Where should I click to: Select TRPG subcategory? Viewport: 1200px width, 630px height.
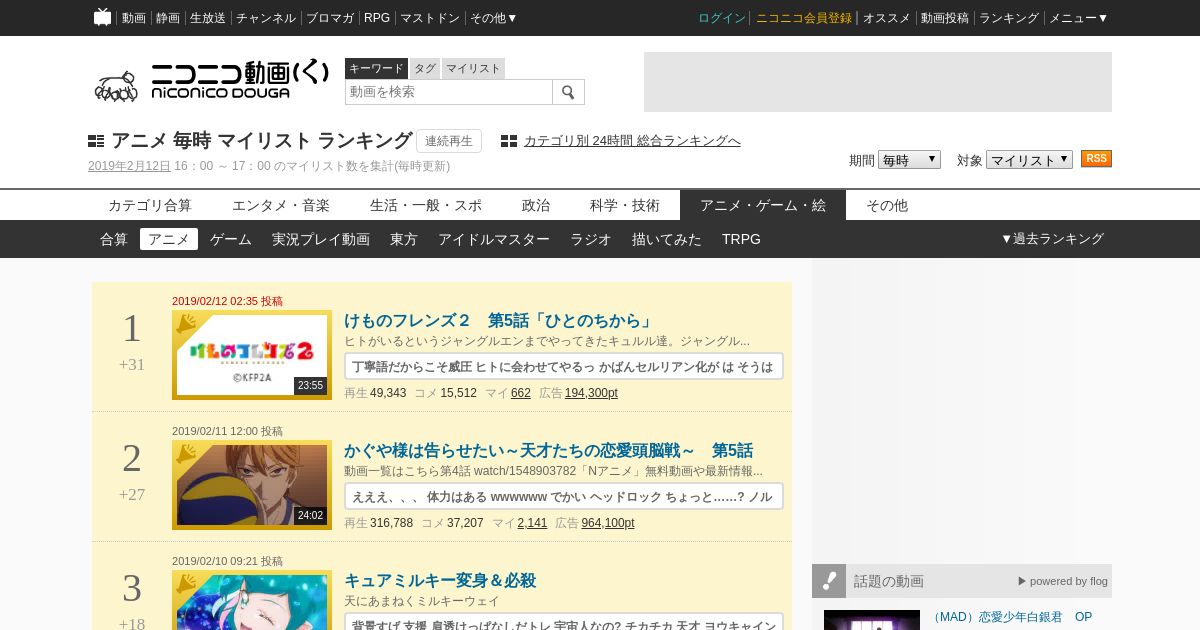coord(741,239)
